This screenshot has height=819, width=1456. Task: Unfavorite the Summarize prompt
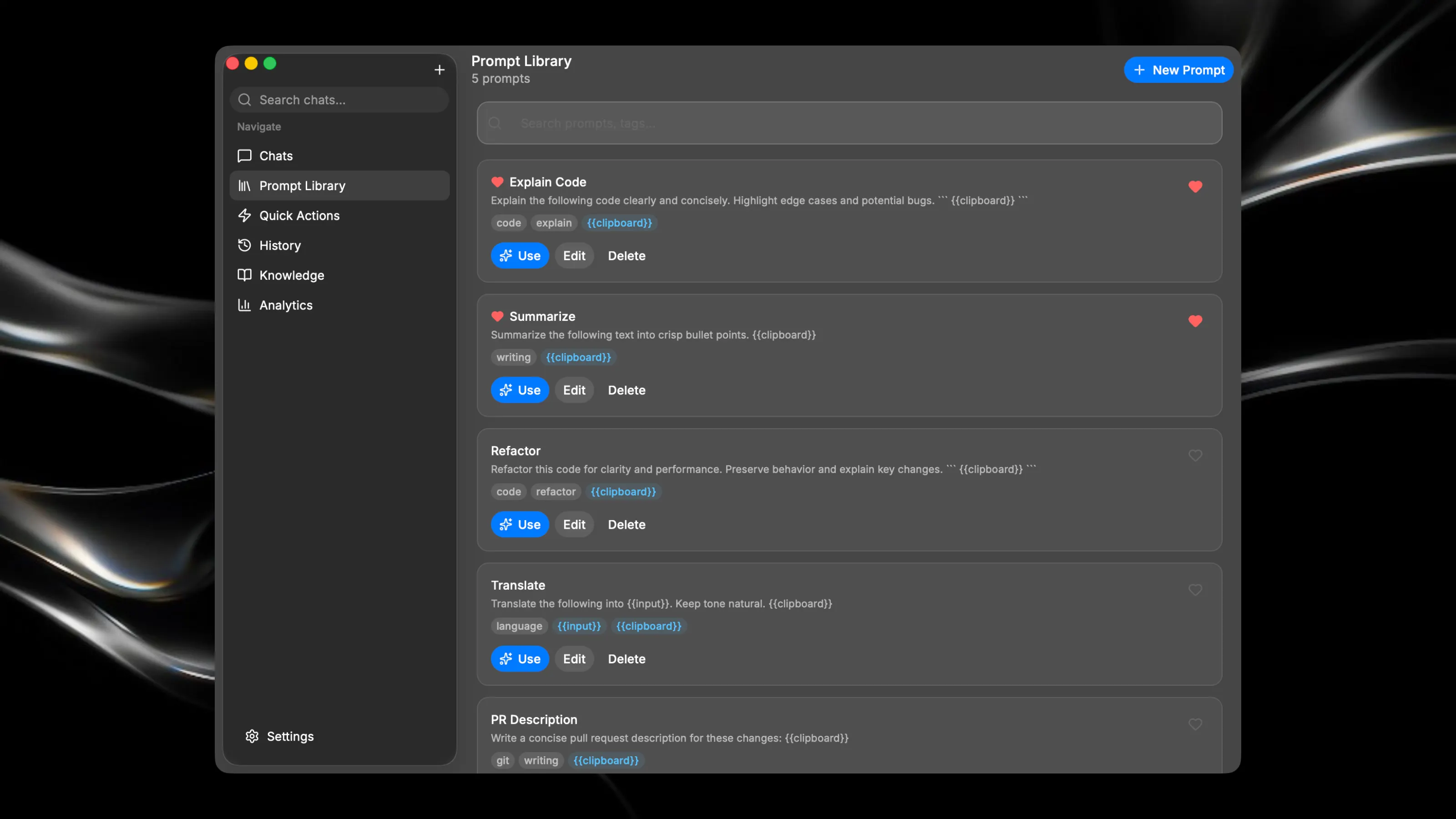coord(1195,321)
